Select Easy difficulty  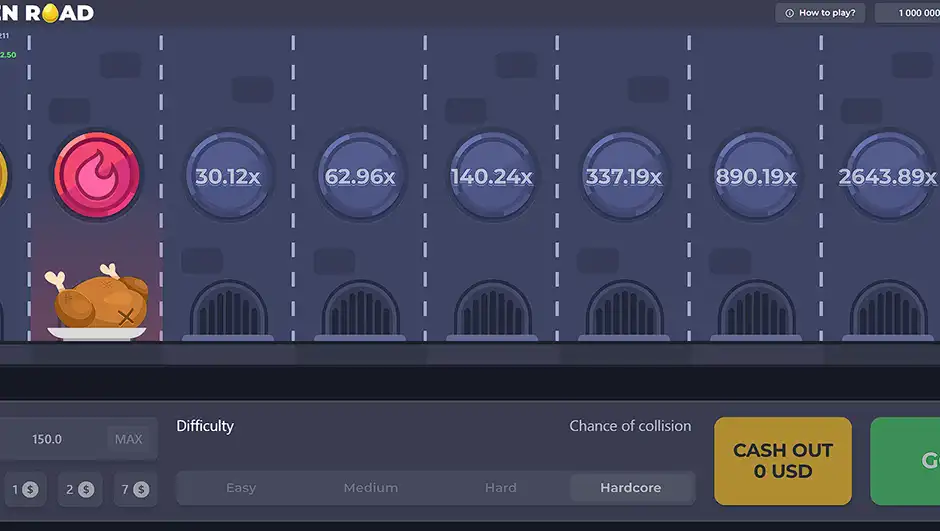241,488
